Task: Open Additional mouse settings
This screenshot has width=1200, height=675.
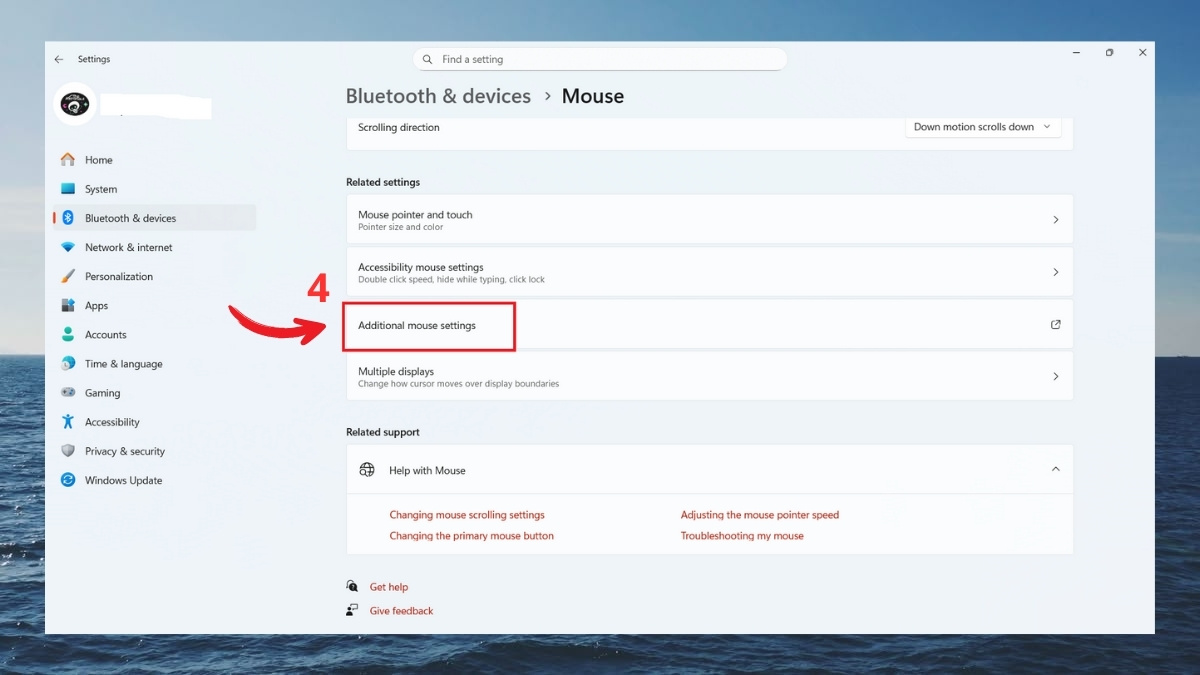Action: click(428, 325)
